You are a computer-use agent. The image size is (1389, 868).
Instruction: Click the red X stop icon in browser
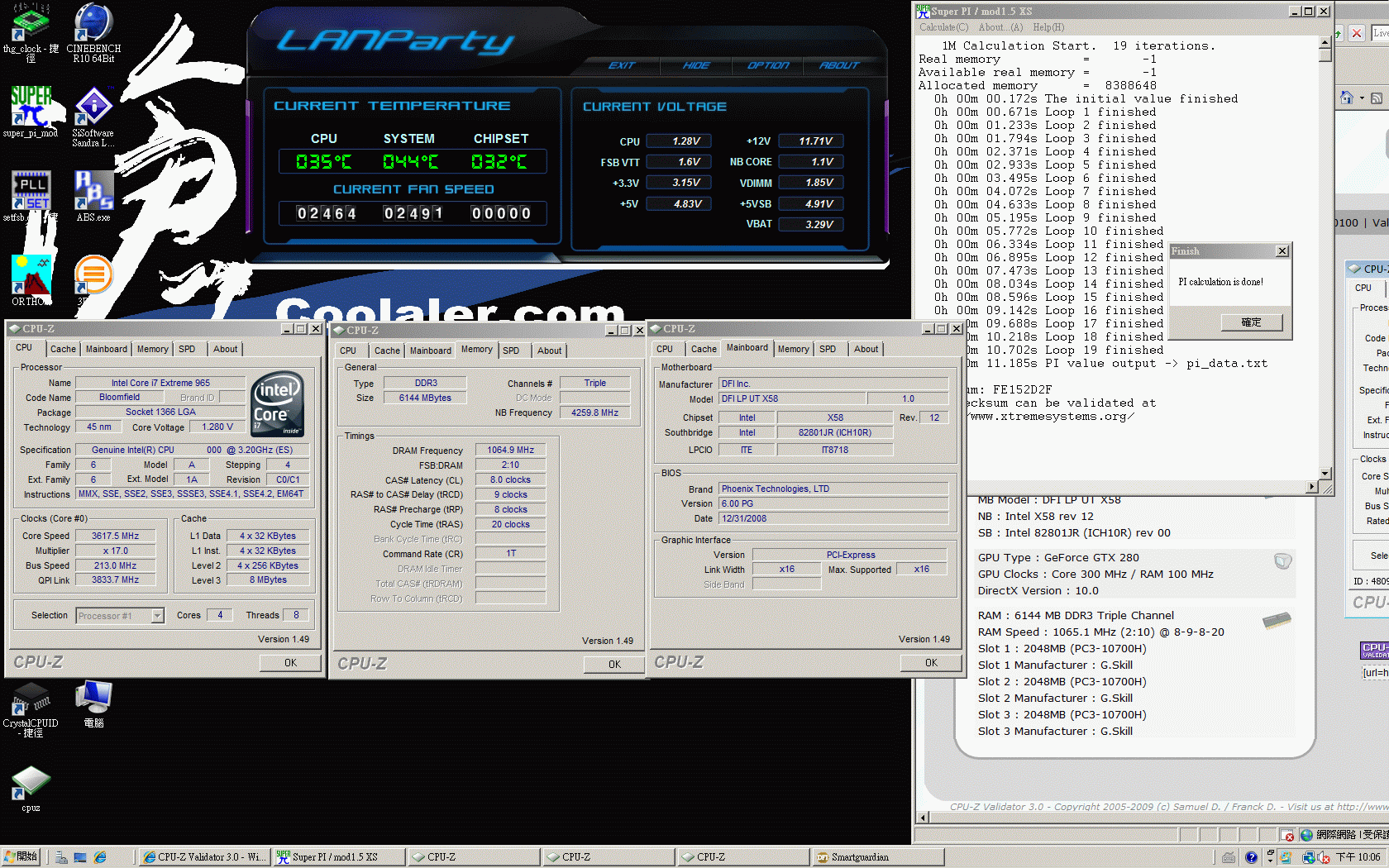coord(1357,34)
